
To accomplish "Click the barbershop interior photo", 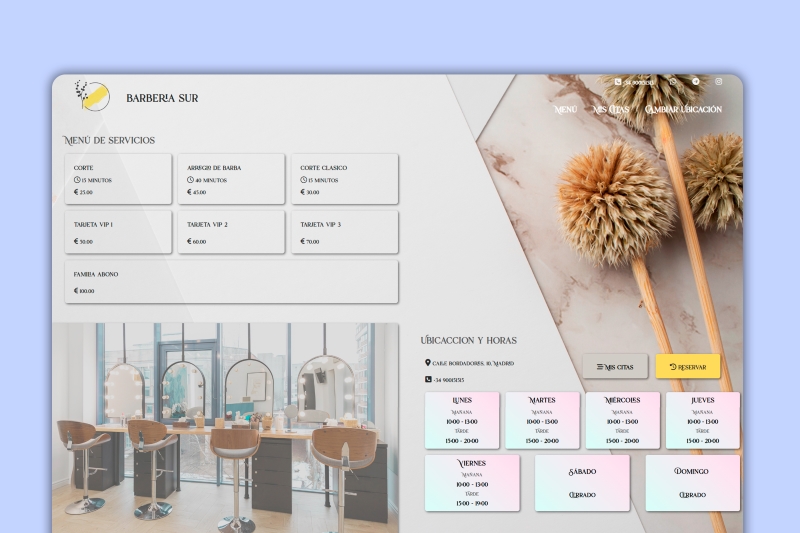I will pos(226,427).
